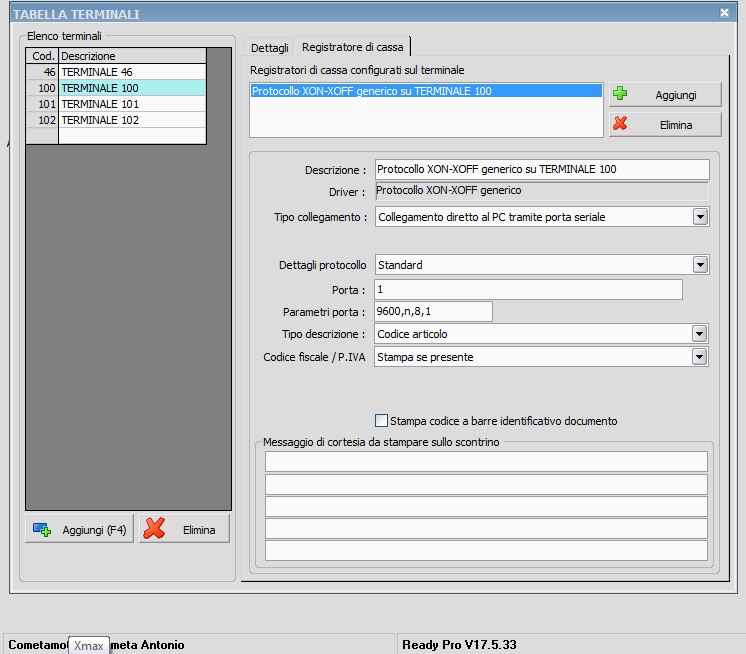Switch to the Dettagli tab
746x654 pixels.
[x=269, y=47]
